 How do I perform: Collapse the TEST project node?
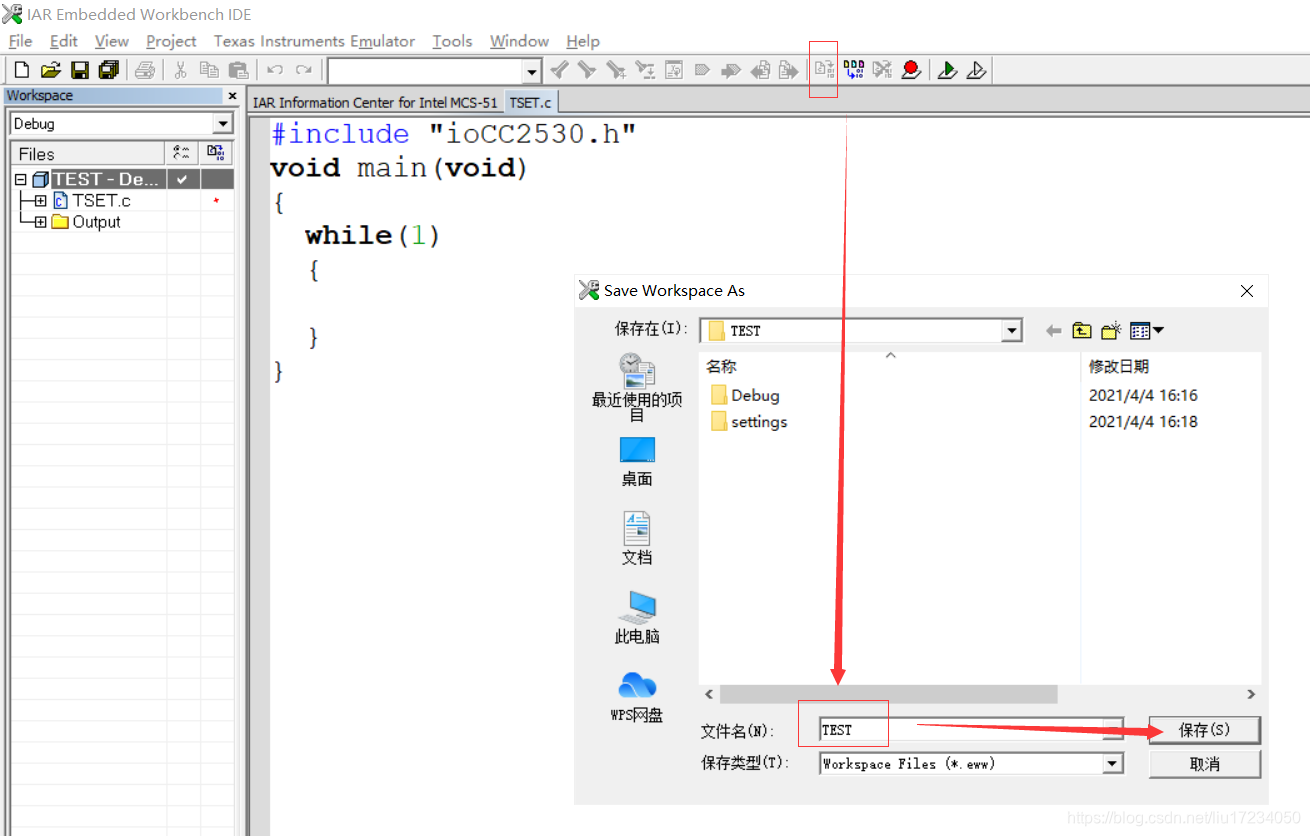click(x=21, y=179)
